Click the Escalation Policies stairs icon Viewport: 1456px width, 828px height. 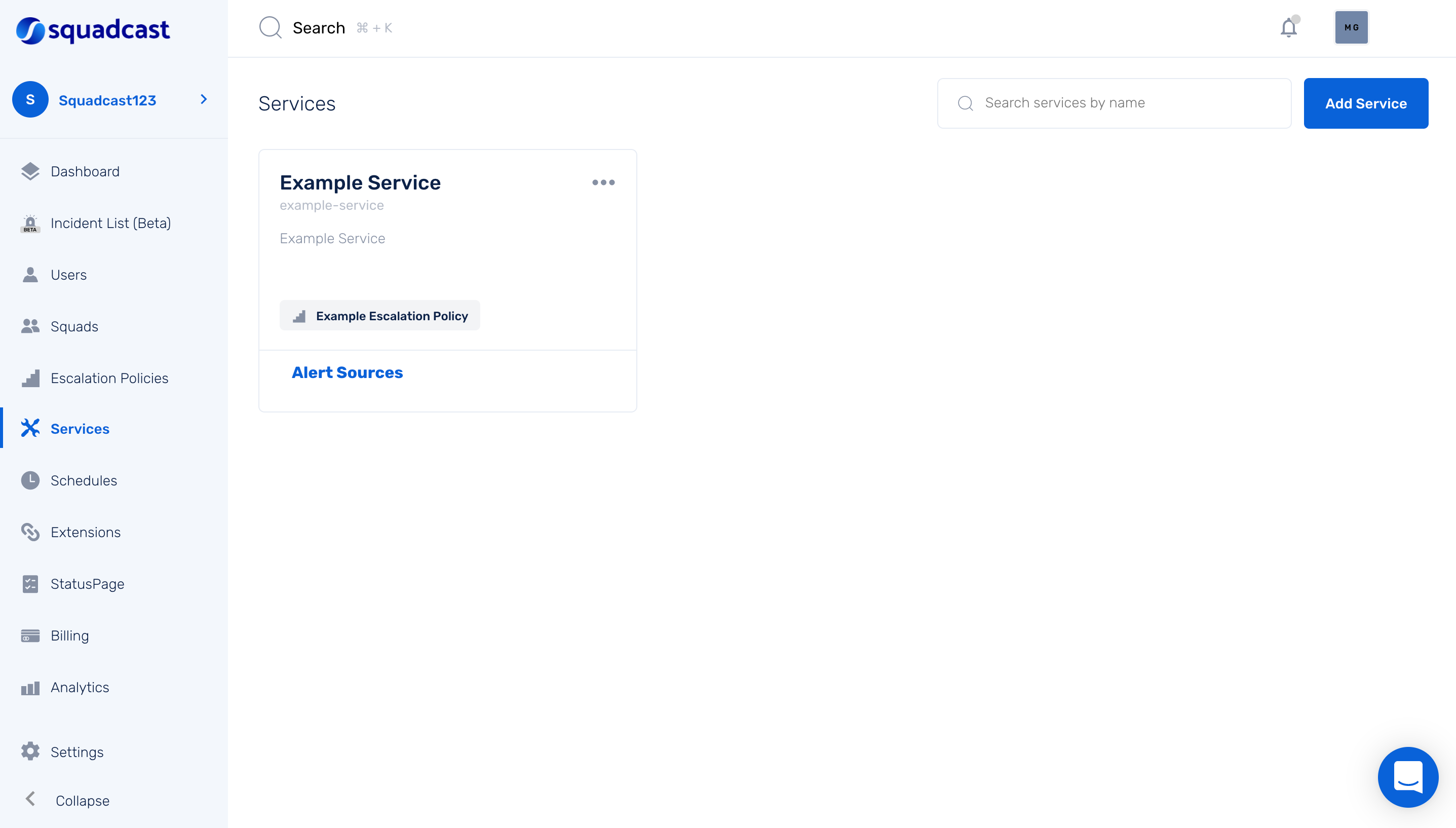coord(30,378)
